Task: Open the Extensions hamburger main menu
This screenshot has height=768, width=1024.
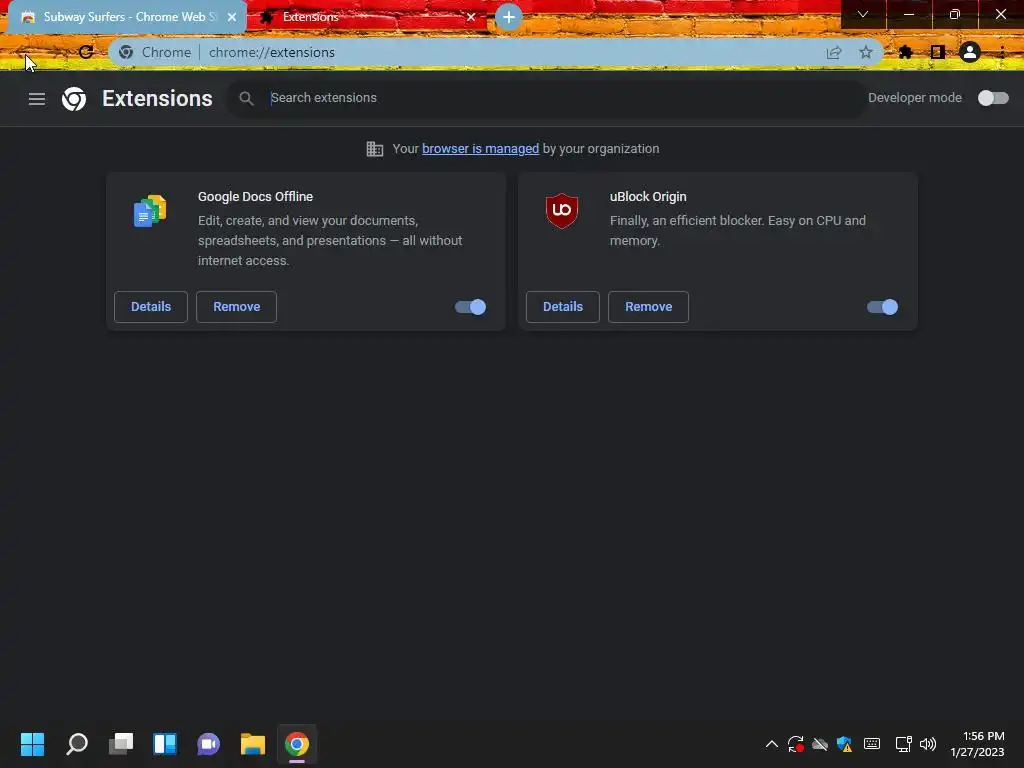Action: [37, 99]
